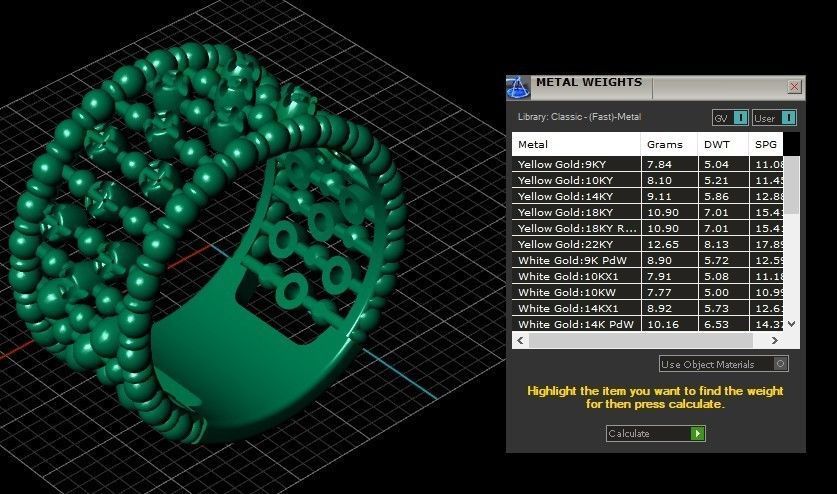837x494 pixels.
Task: Select the Yellow Gold:9KY row
Action: coord(648,164)
